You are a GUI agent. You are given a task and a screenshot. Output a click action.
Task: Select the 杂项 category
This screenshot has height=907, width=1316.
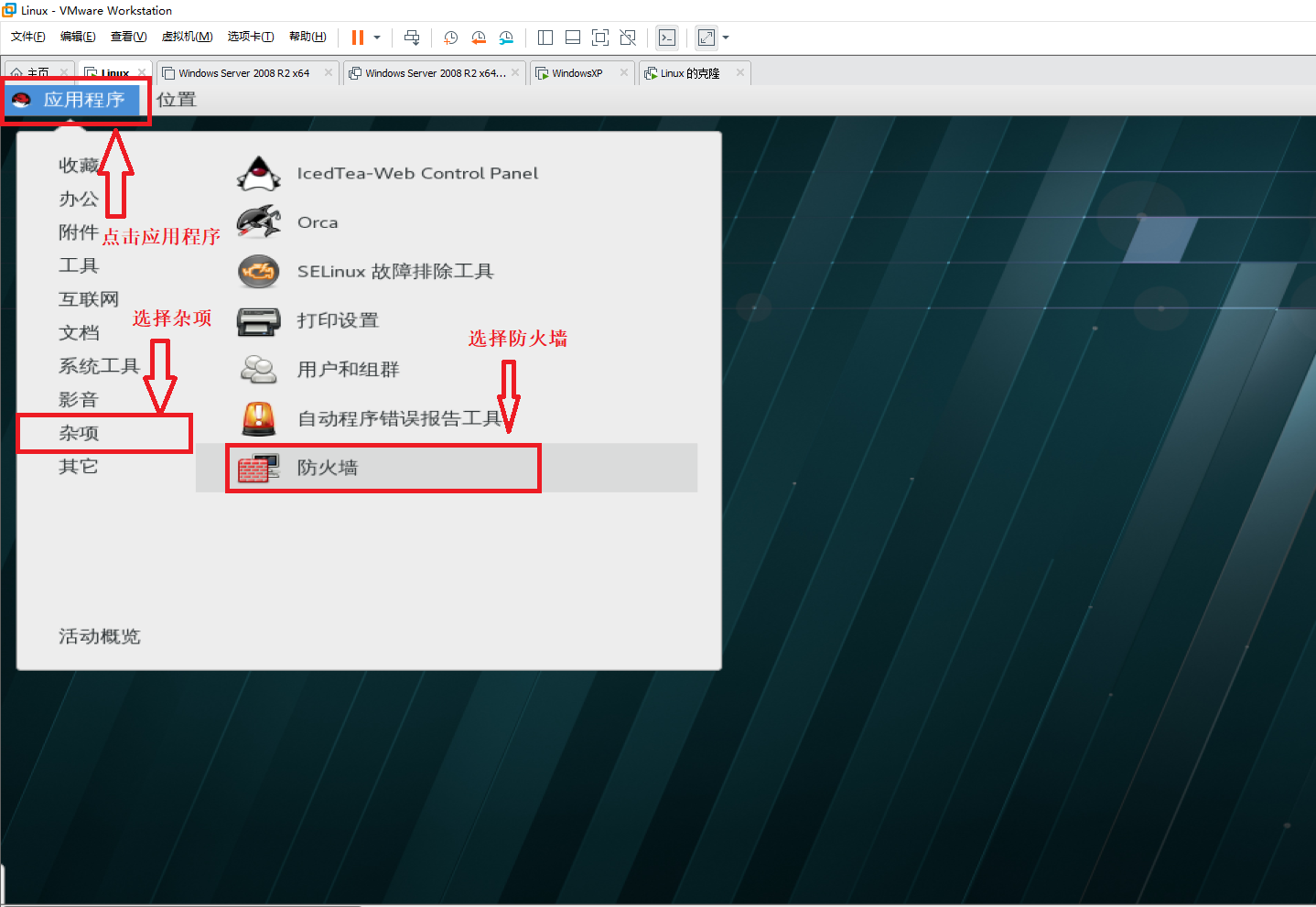click(78, 432)
